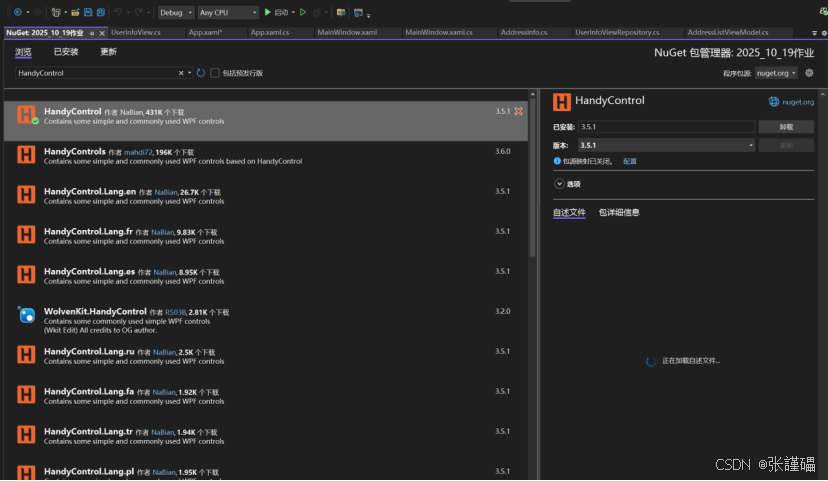Start debugging with the solid green play icon

[x=268, y=12]
